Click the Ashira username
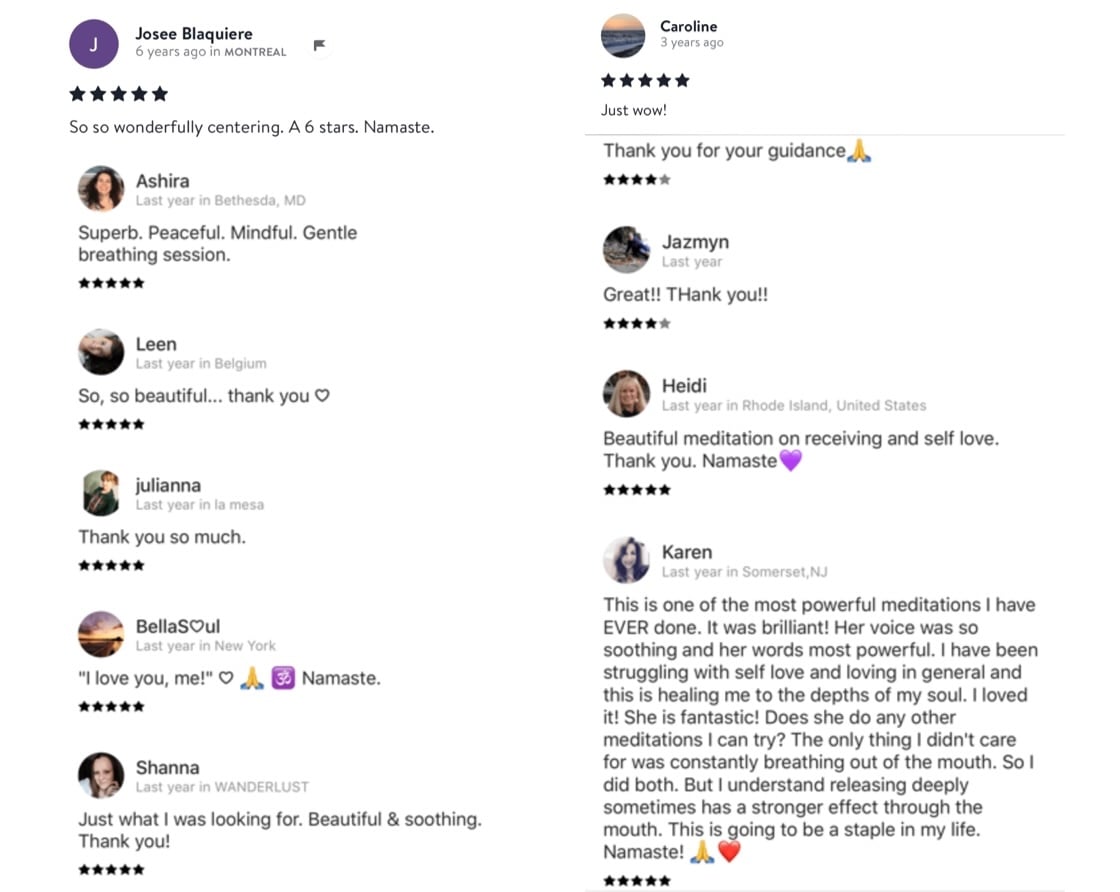 pos(162,181)
